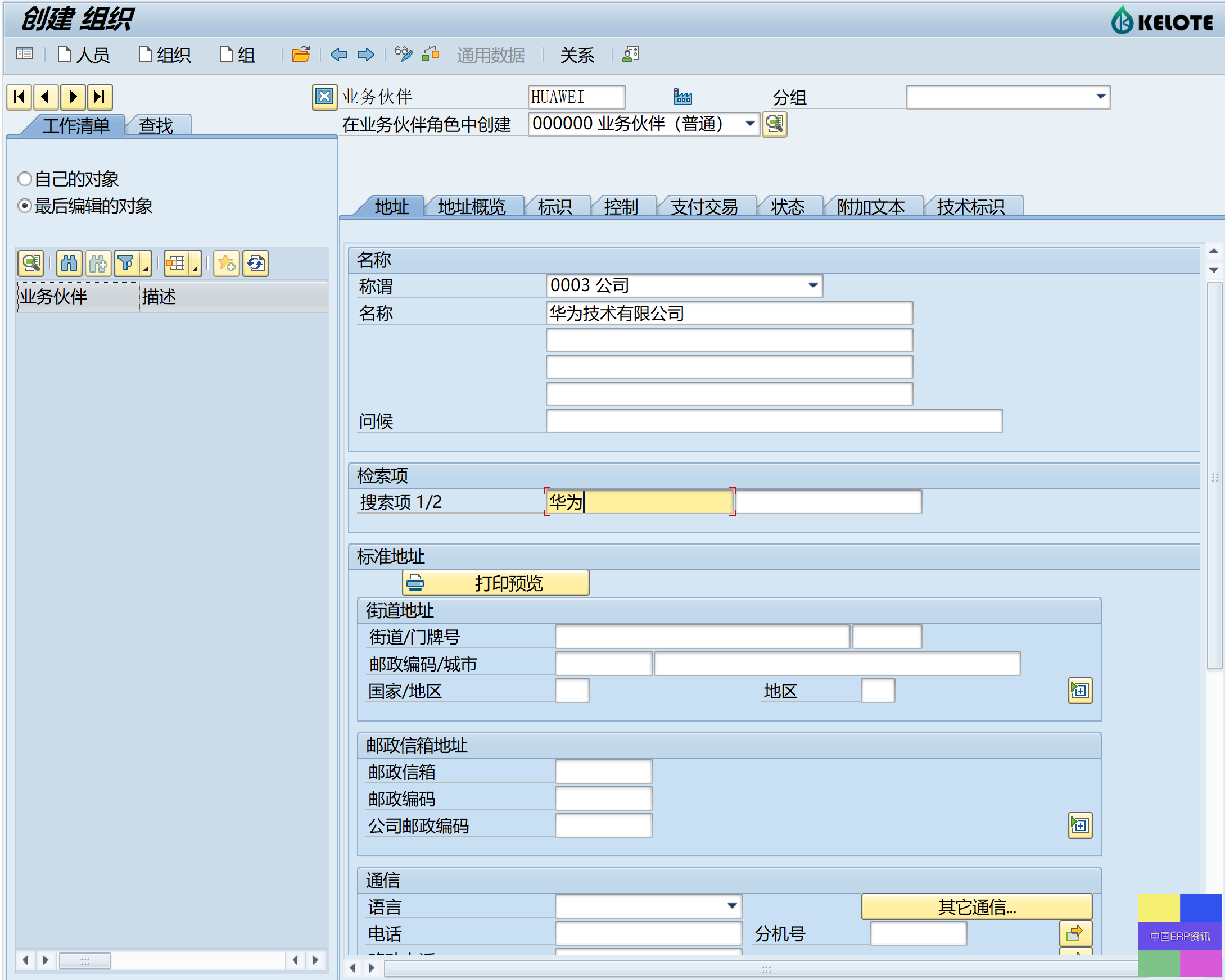The width and height of the screenshot is (1225, 980).
Task: Open the 语言 language dropdown
Action: 732,906
